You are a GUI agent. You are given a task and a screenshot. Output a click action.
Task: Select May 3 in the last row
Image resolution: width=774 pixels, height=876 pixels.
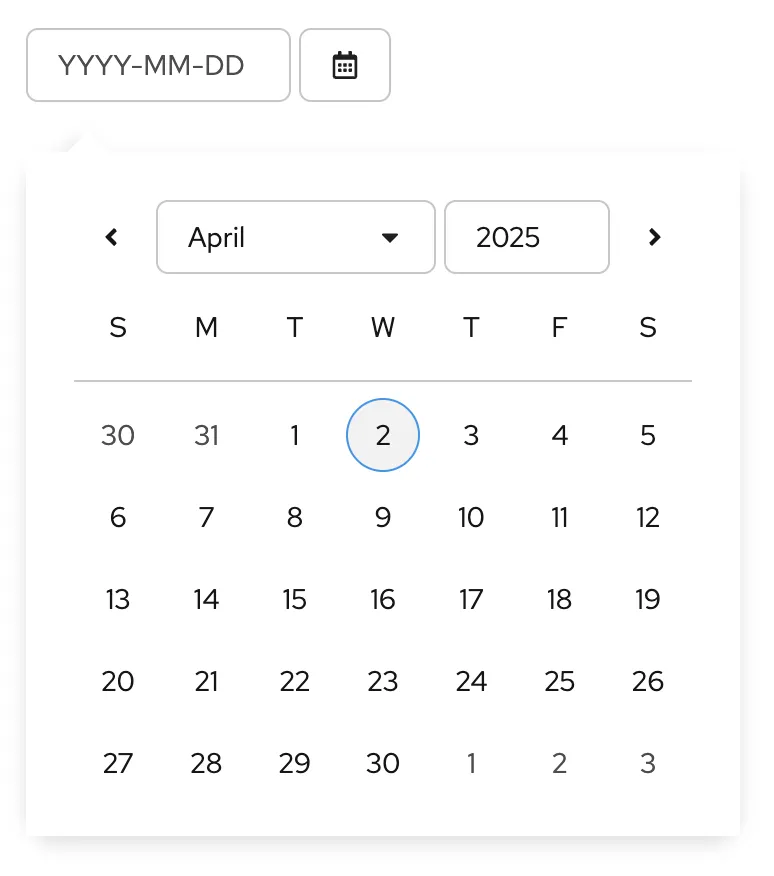pyautogui.click(x=648, y=764)
